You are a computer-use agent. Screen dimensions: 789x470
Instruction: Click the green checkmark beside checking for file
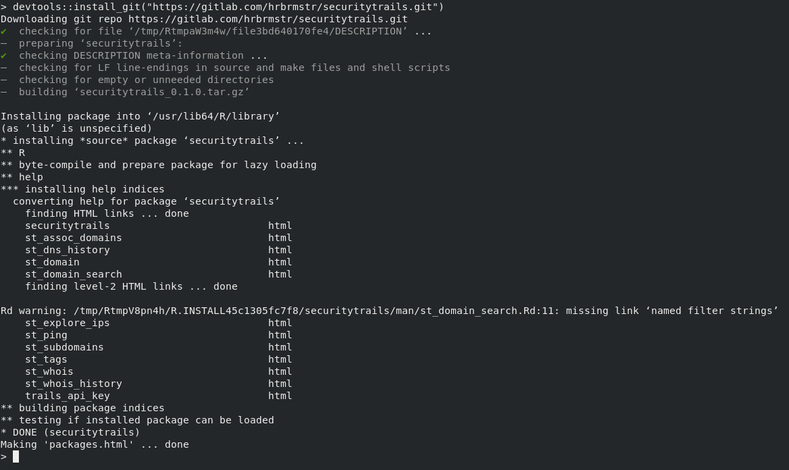coord(4,31)
